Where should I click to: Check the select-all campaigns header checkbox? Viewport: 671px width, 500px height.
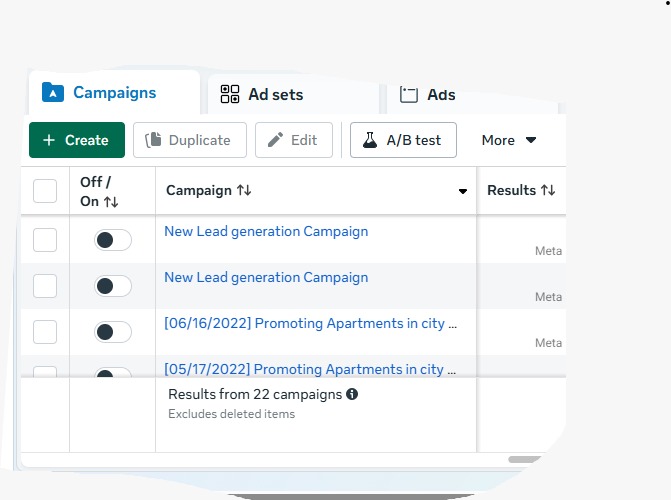coord(45,190)
